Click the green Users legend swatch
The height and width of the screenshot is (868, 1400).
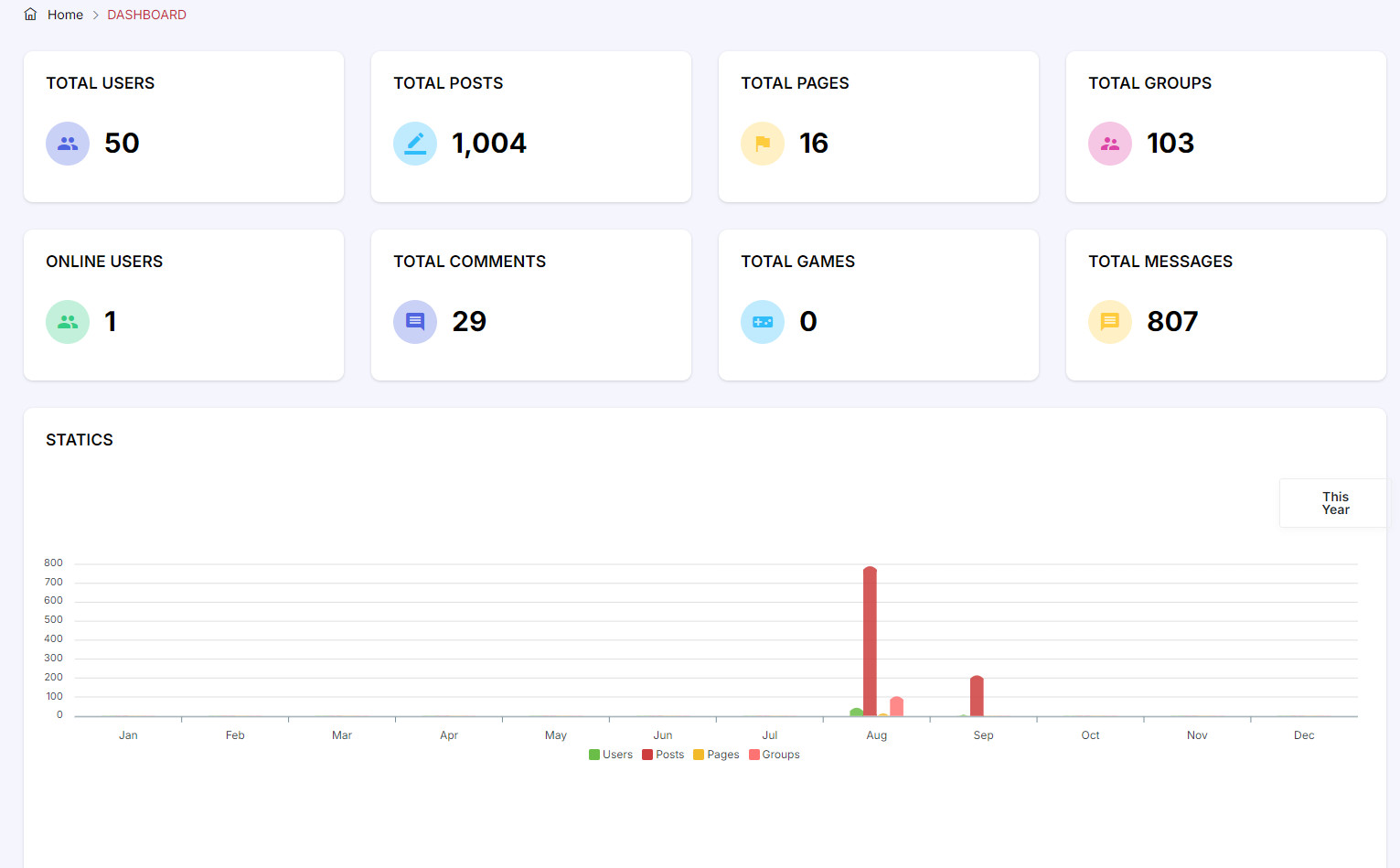click(594, 755)
